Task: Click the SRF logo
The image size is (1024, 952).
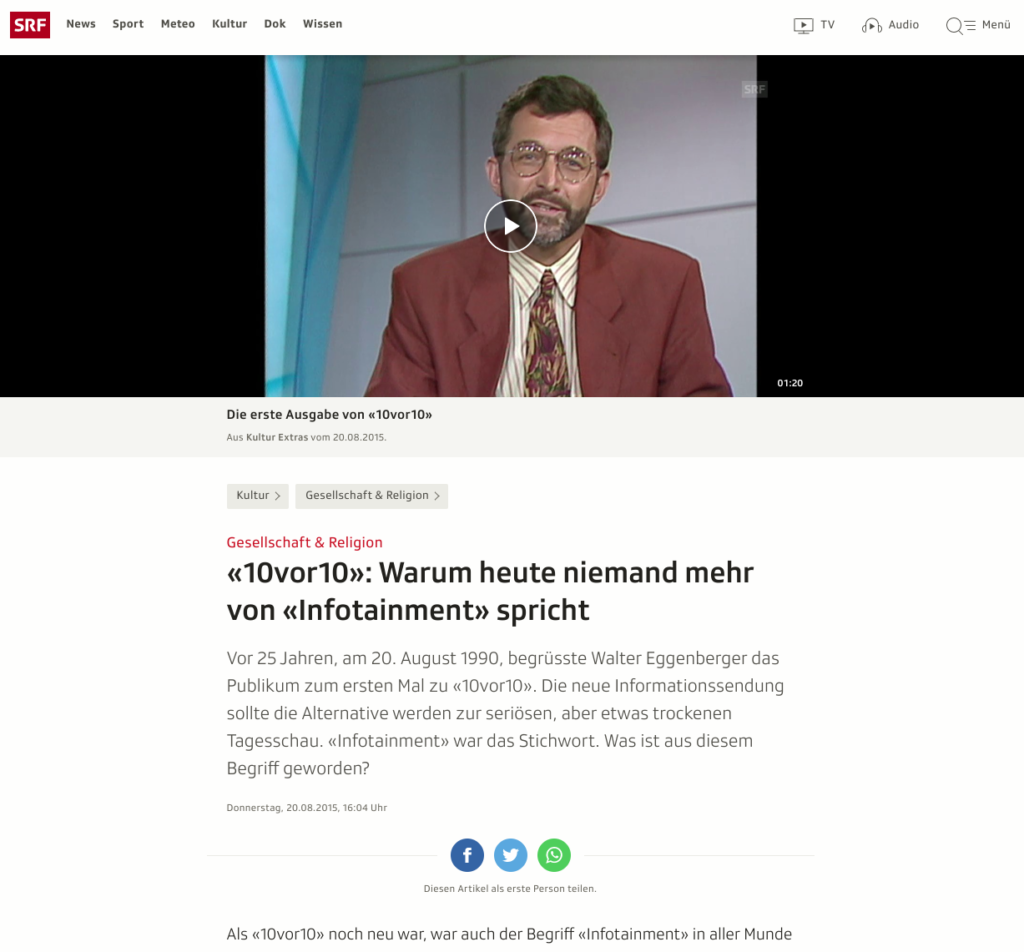Action: pyautogui.click(x=30, y=25)
